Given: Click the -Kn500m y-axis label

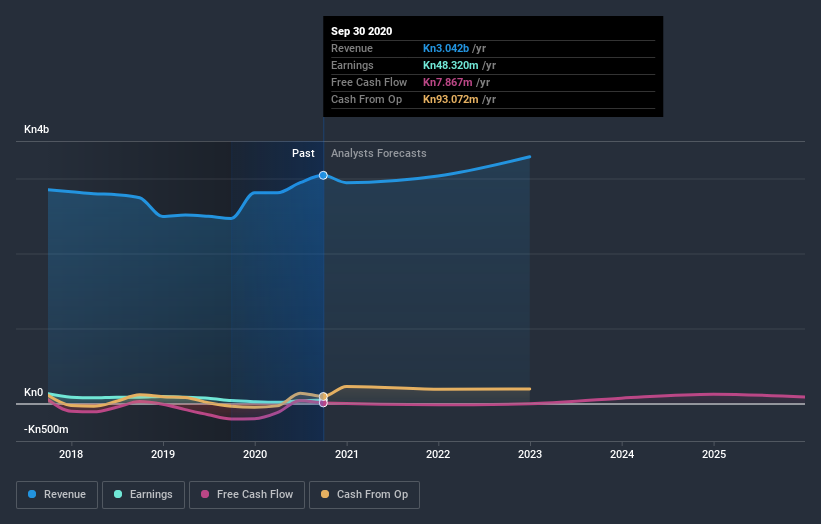Looking at the screenshot, I should [x=46, y=429].
